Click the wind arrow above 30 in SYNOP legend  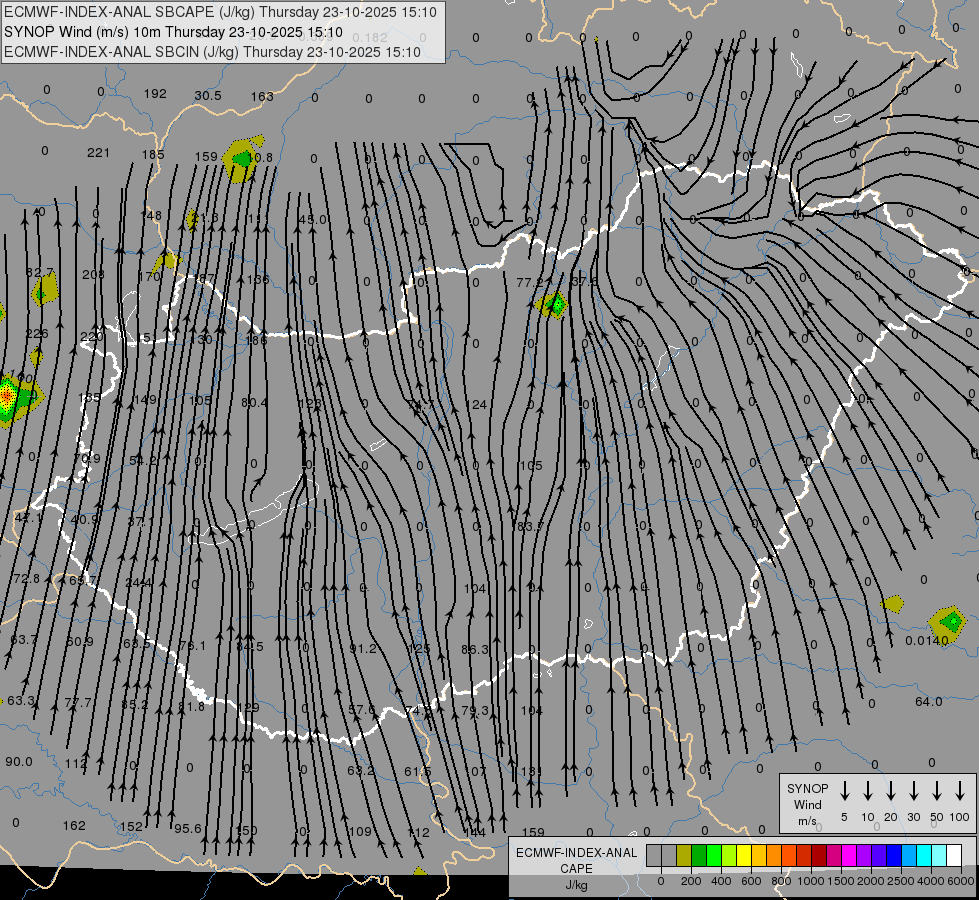click(x=913, y=791)
